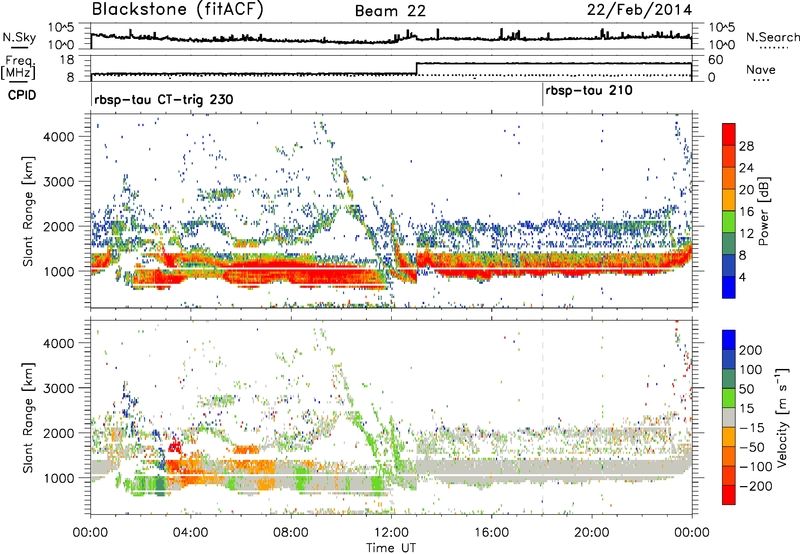This screenshot has width=800, height=554.
Task: Click the blue bottom segment of the power color bar
Action: point(729,287)
